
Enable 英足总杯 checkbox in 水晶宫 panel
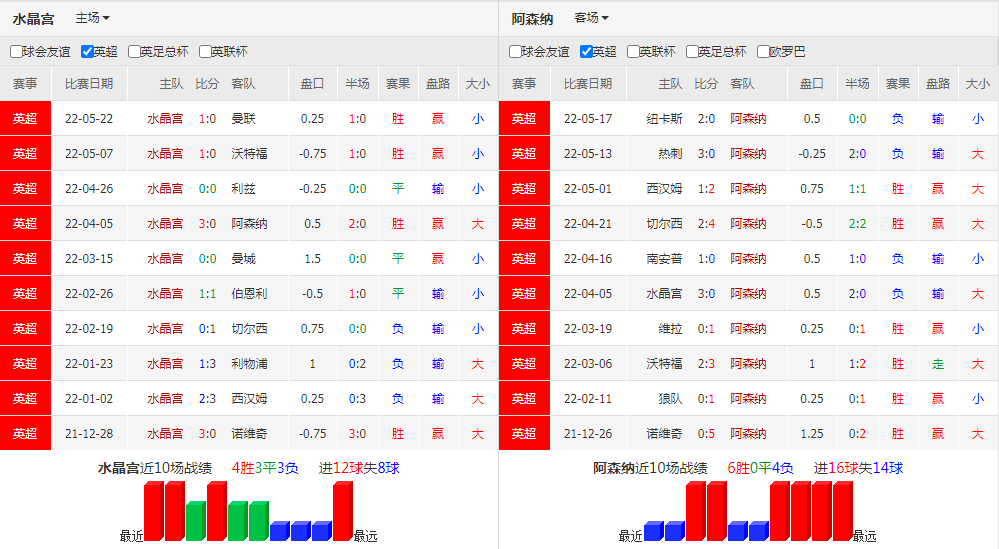[134, 52]
